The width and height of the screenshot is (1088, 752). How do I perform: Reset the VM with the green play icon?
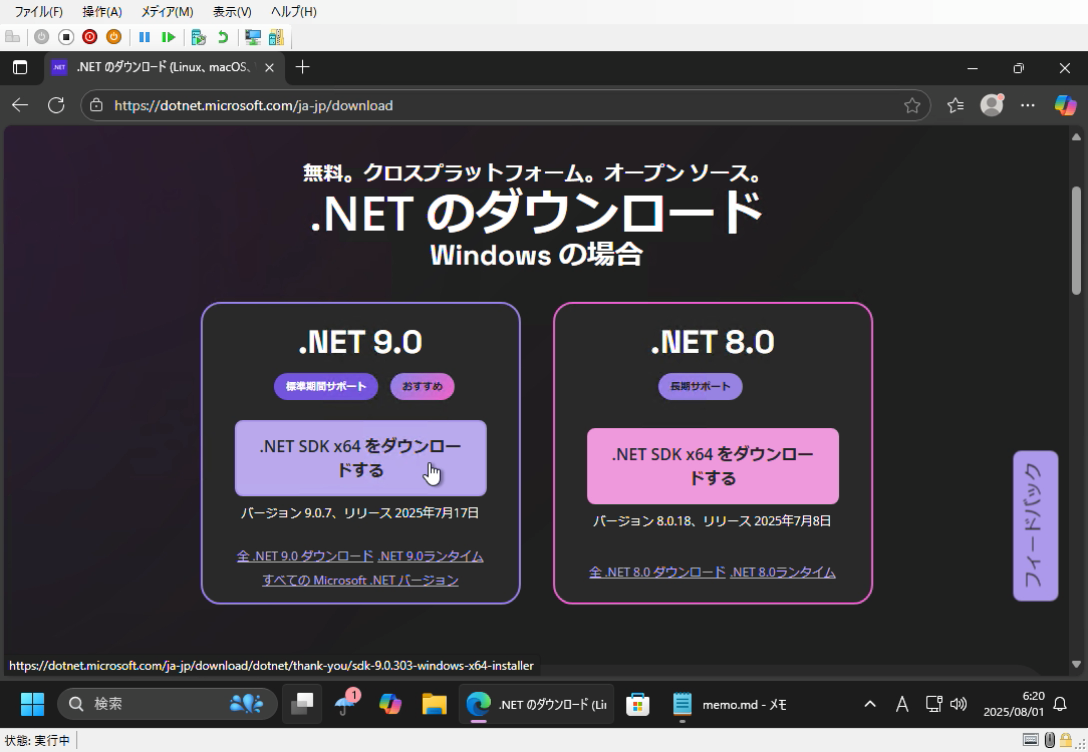point(168,37)
